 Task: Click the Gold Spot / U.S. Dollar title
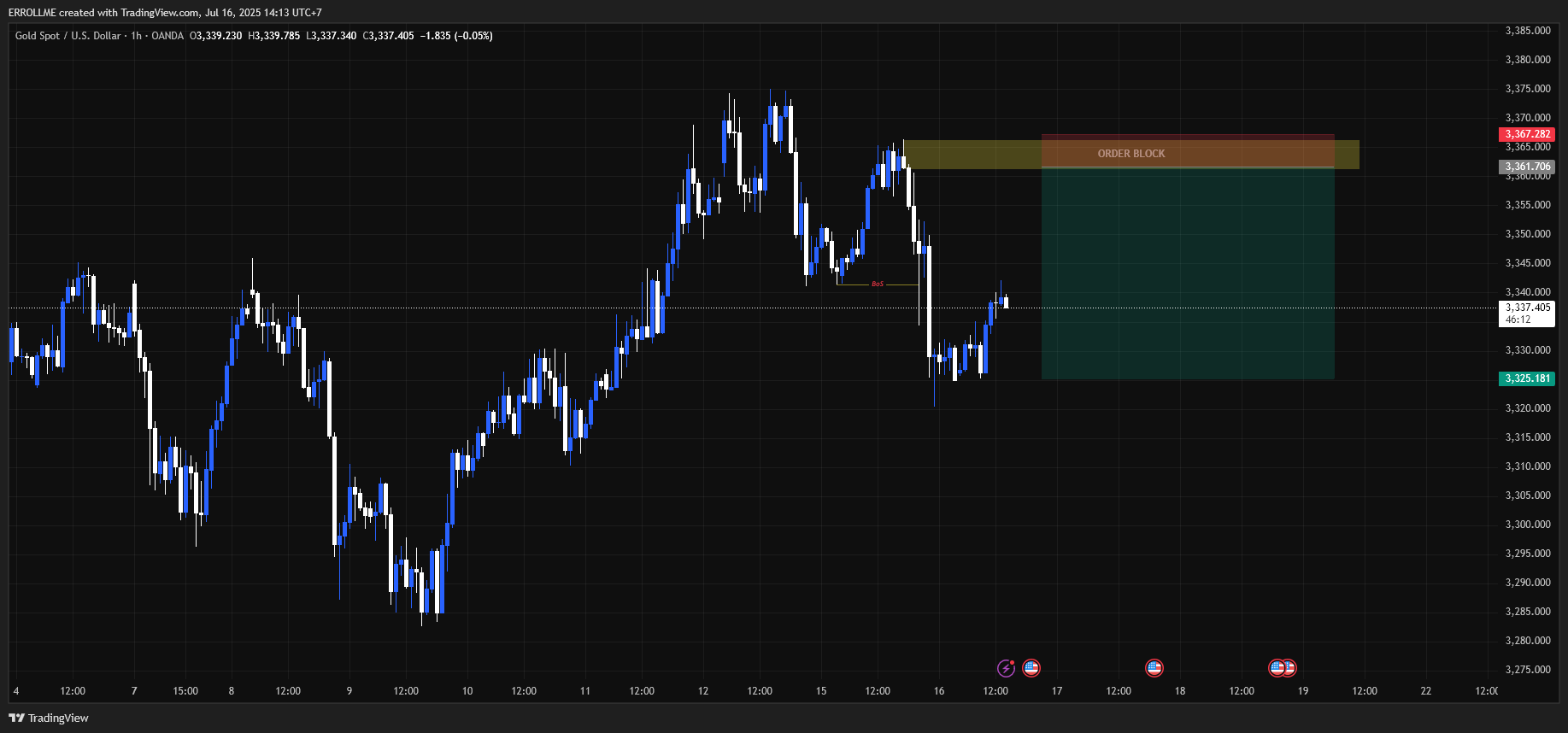click(x=68, y=36)
